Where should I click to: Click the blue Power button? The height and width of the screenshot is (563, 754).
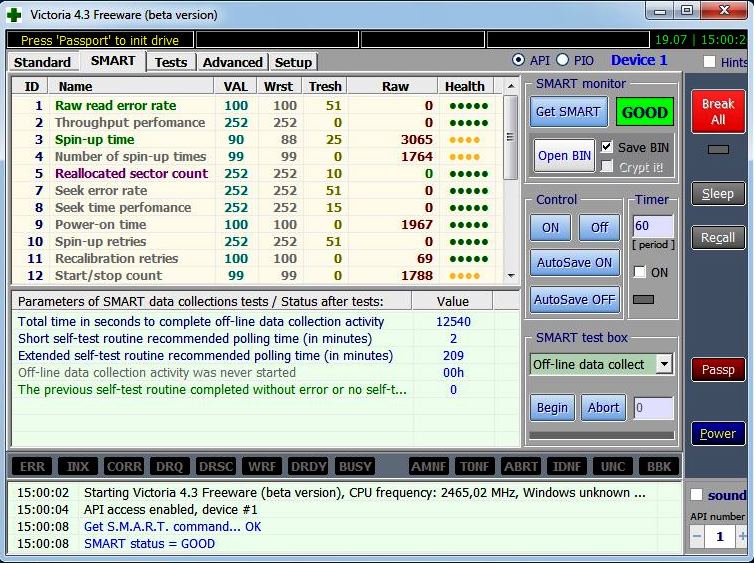(718, 434)
